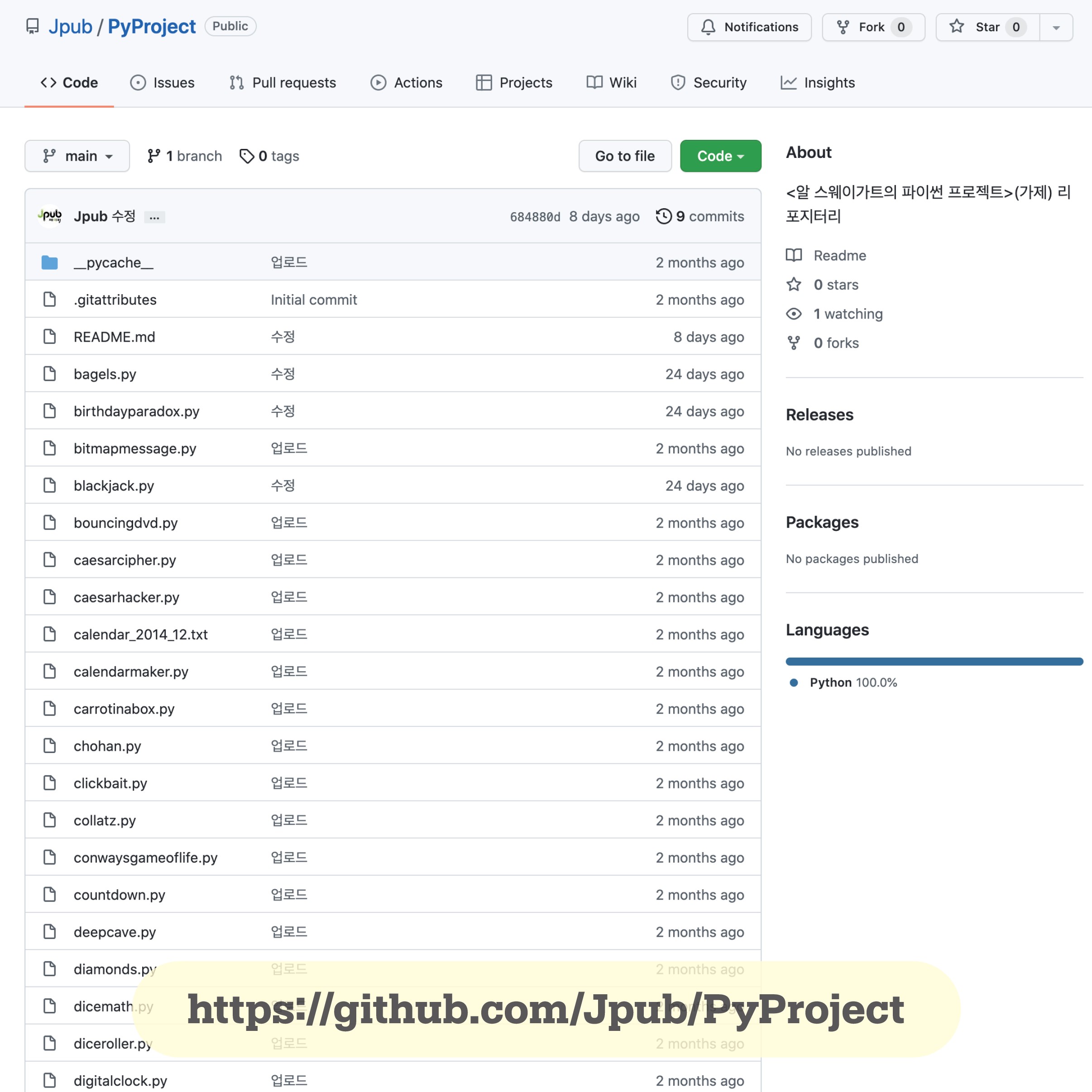The image size is (1092, 1092).
Task: Click the Notifications bell button
Action: pyautogui.click(x=749, y=27)
